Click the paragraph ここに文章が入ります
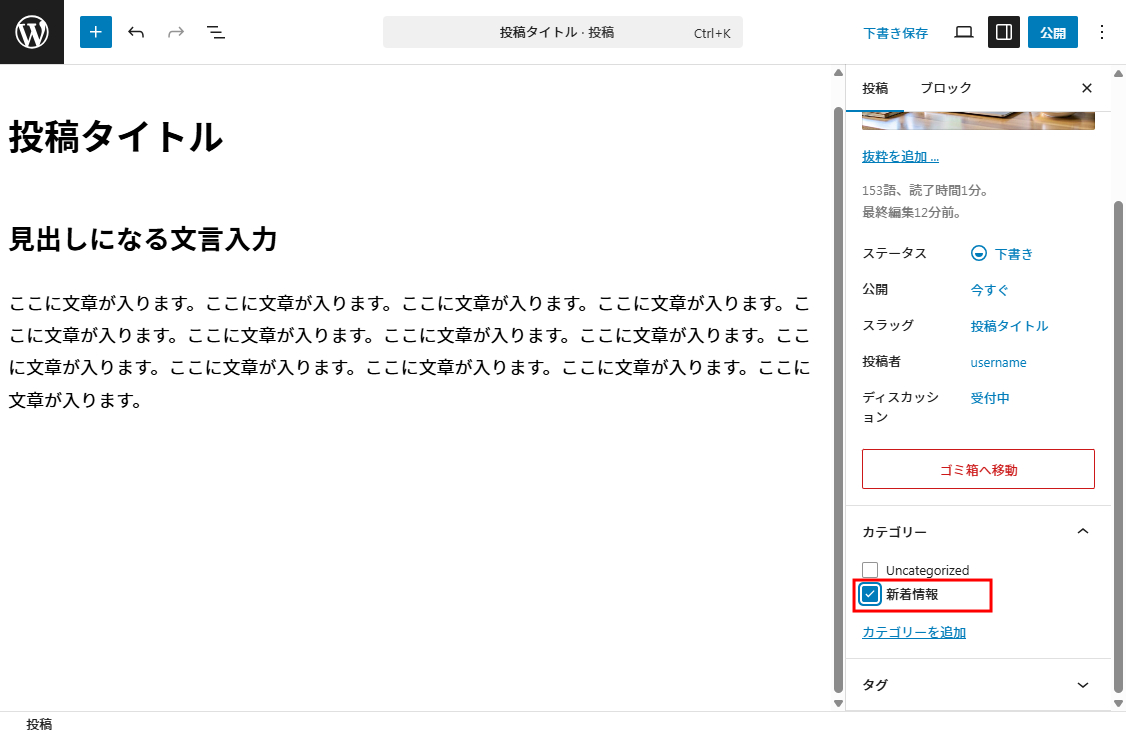The height and width of the screenshot is (736, 1126). click(409, 352)
